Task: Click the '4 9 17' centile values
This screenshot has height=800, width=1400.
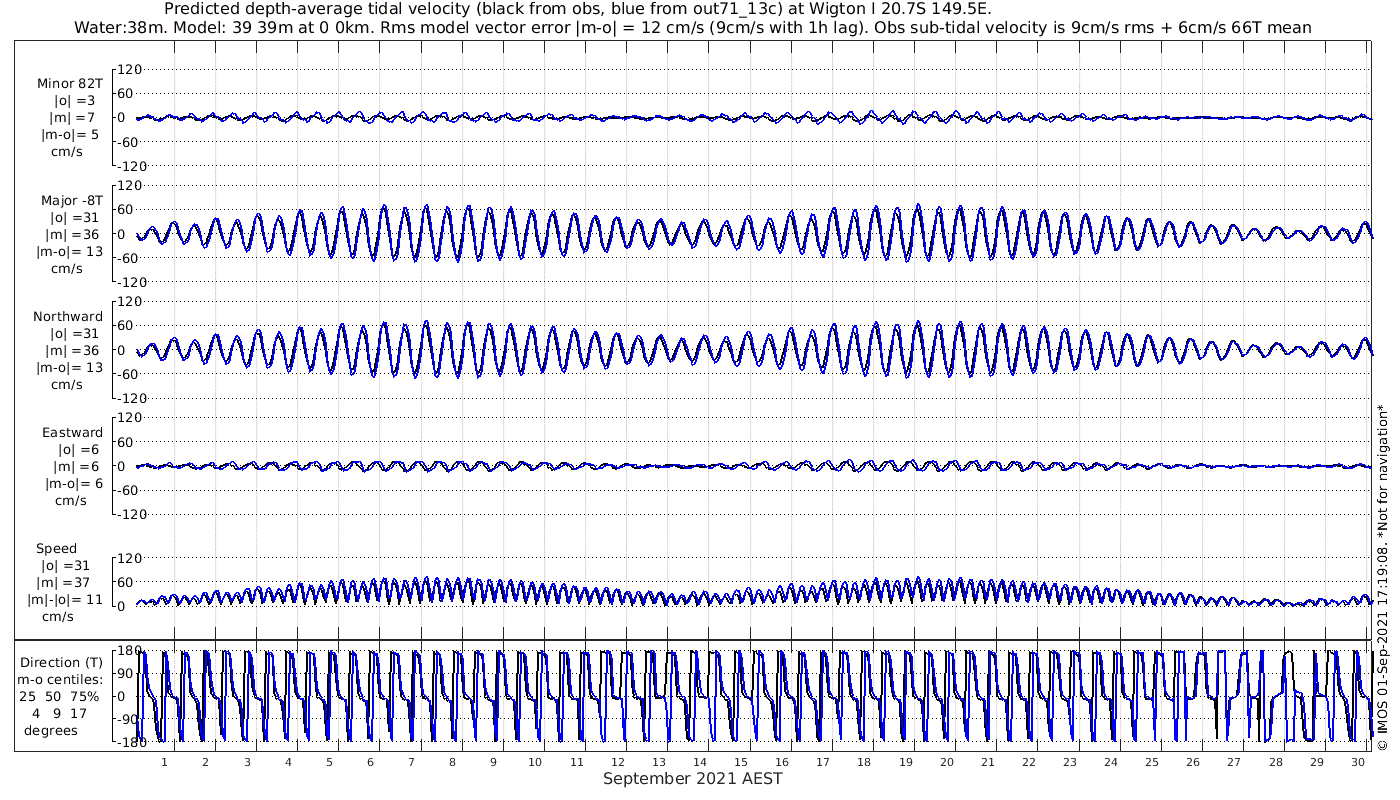Action: click(x=61, y=713)
